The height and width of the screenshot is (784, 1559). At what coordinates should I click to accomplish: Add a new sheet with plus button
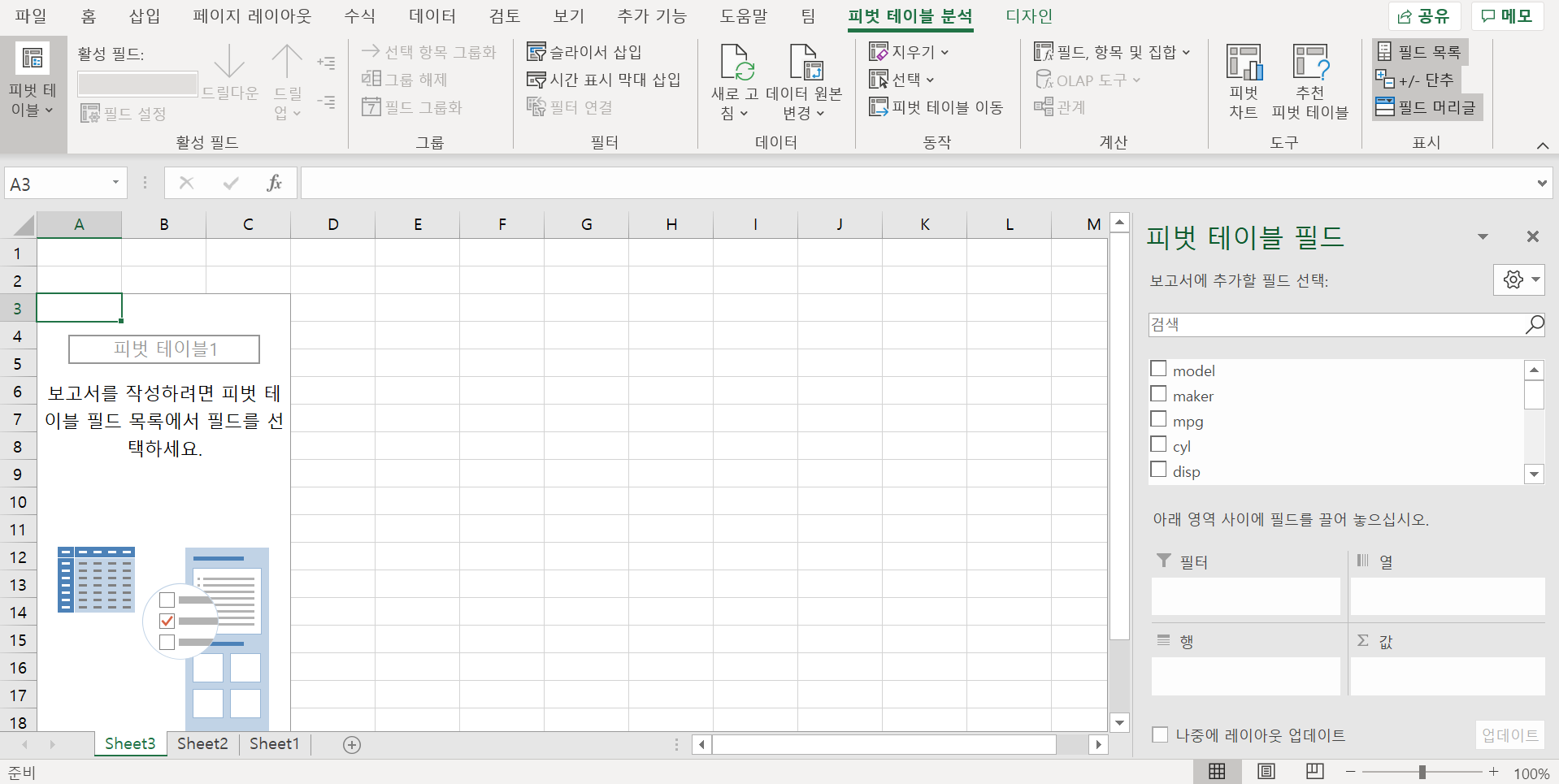click(x=352, y=744)
